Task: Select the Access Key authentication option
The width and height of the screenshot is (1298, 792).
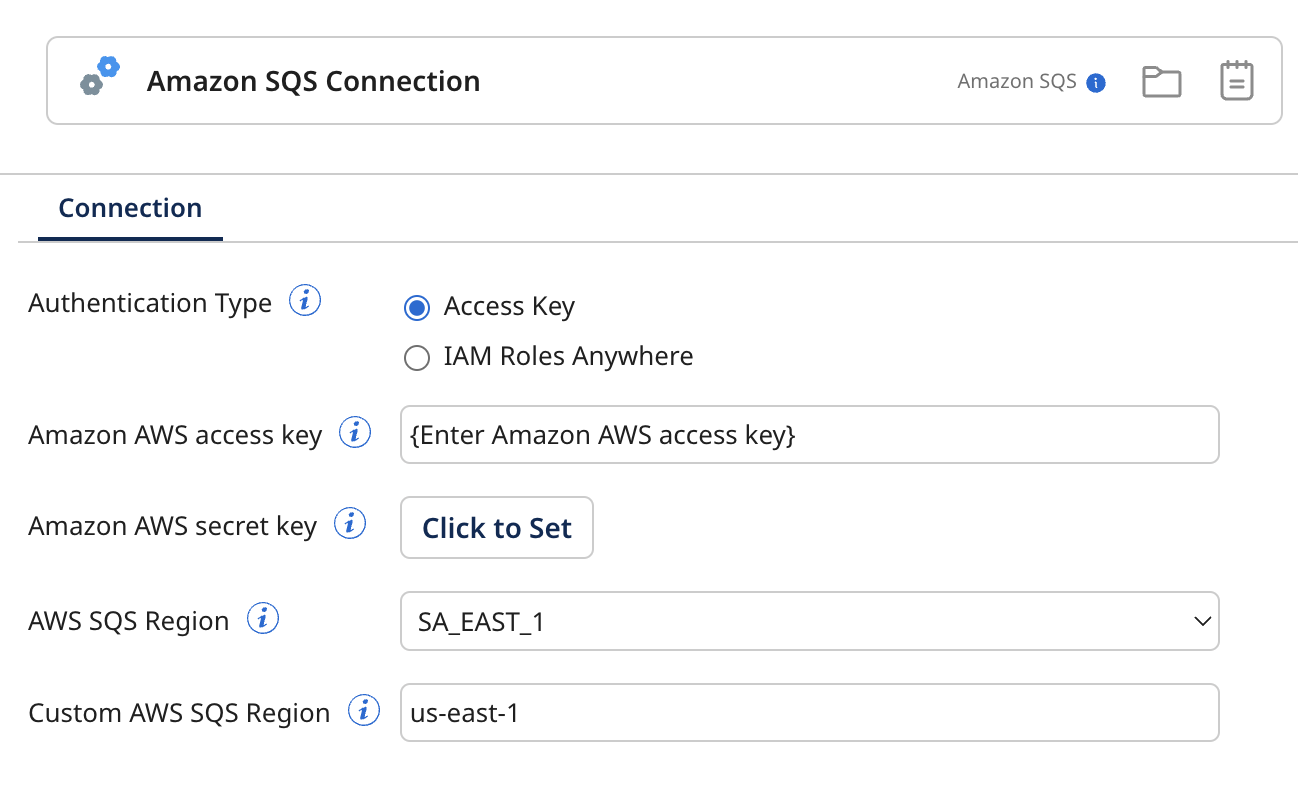Action: 416,308
